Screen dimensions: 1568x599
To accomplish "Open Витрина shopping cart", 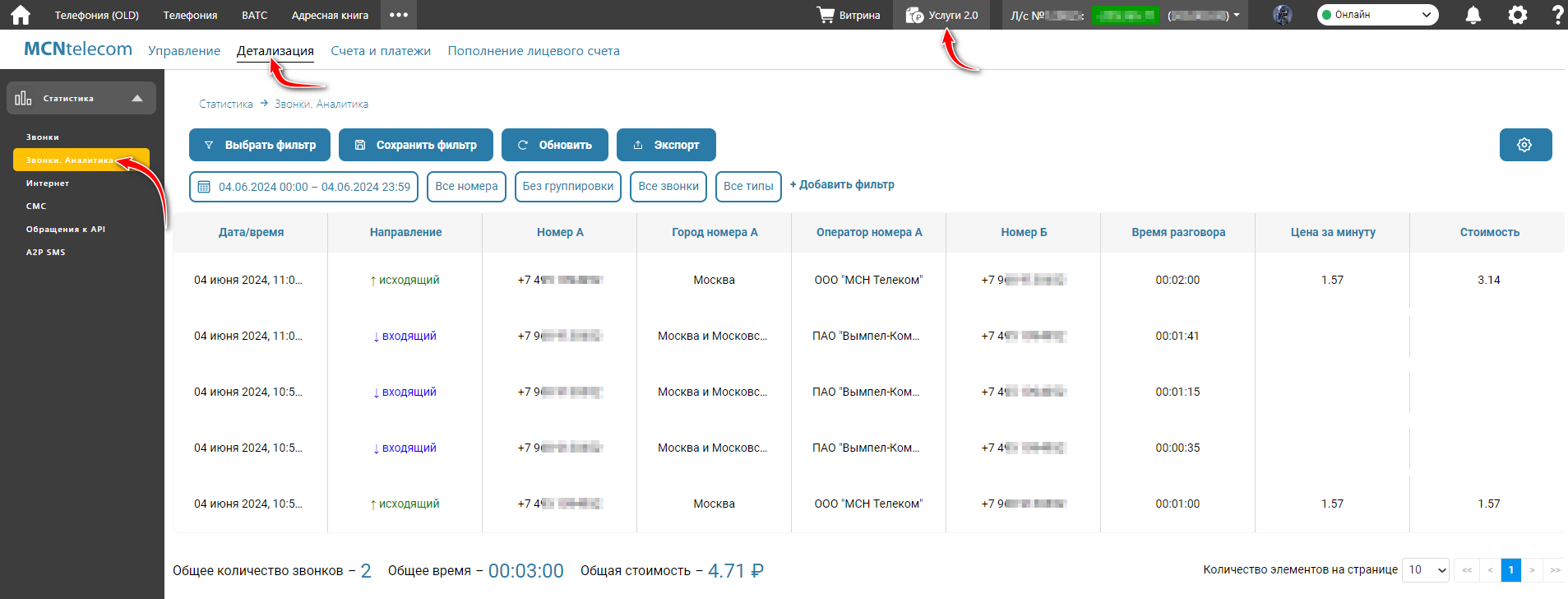I will pyautogui.click(x=849, y=15).
